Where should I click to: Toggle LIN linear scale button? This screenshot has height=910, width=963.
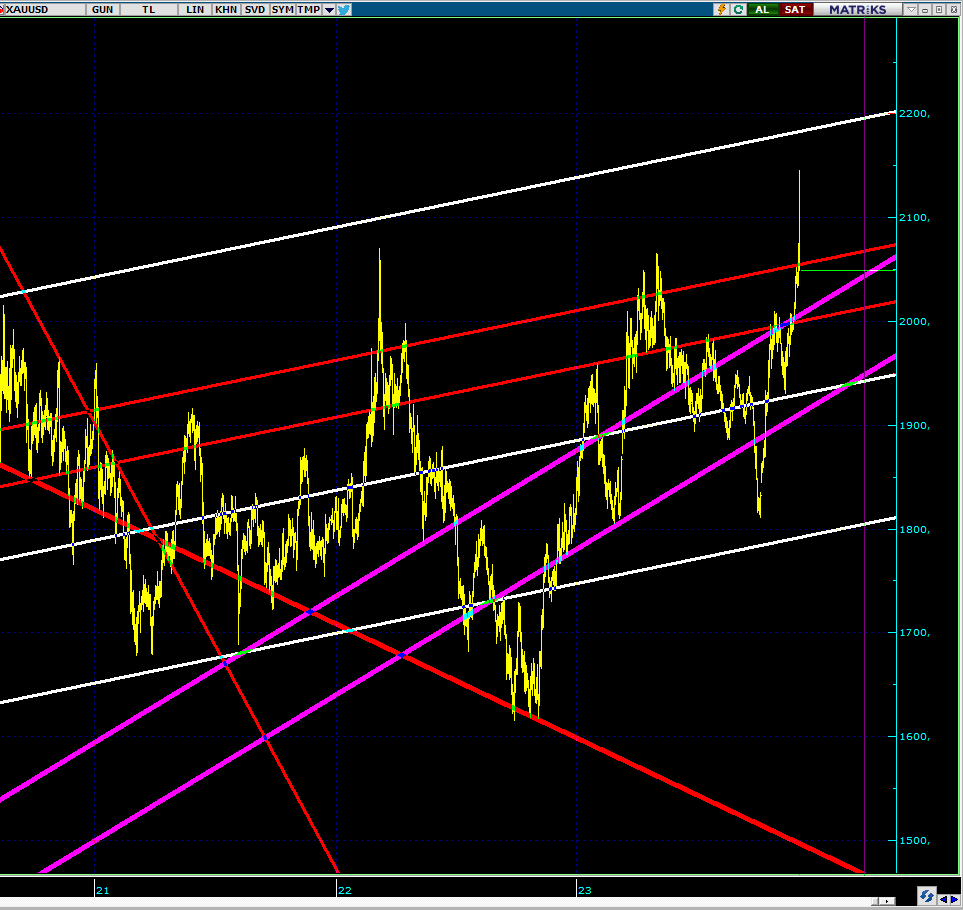tap(195, 9)
